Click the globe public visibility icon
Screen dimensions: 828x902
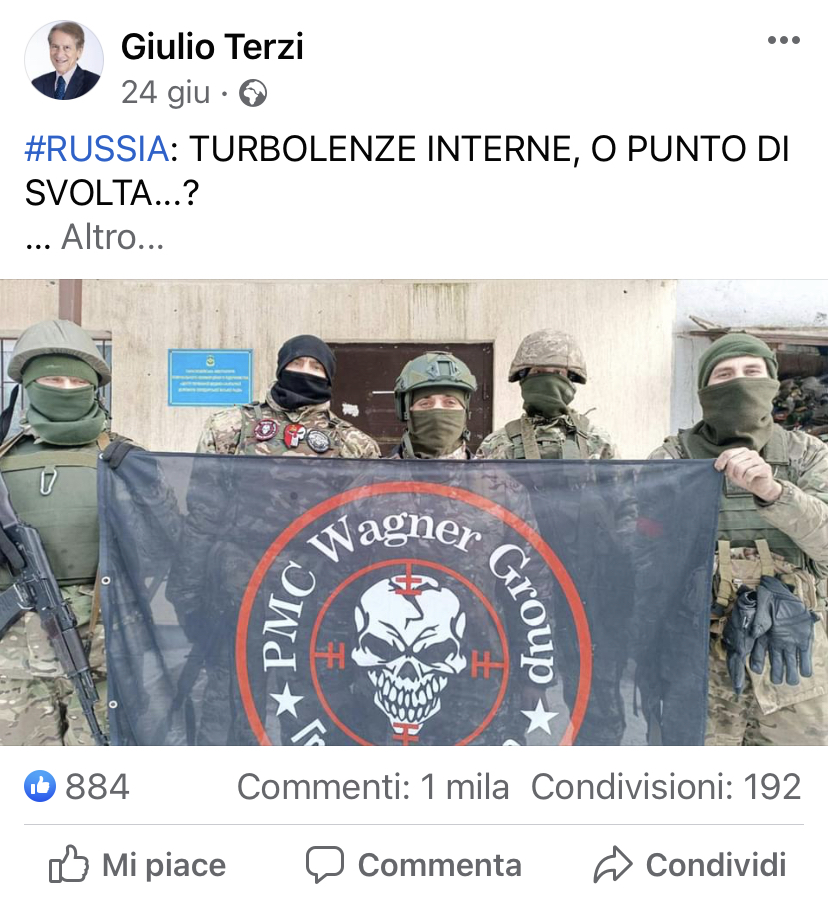pos(253,93)
